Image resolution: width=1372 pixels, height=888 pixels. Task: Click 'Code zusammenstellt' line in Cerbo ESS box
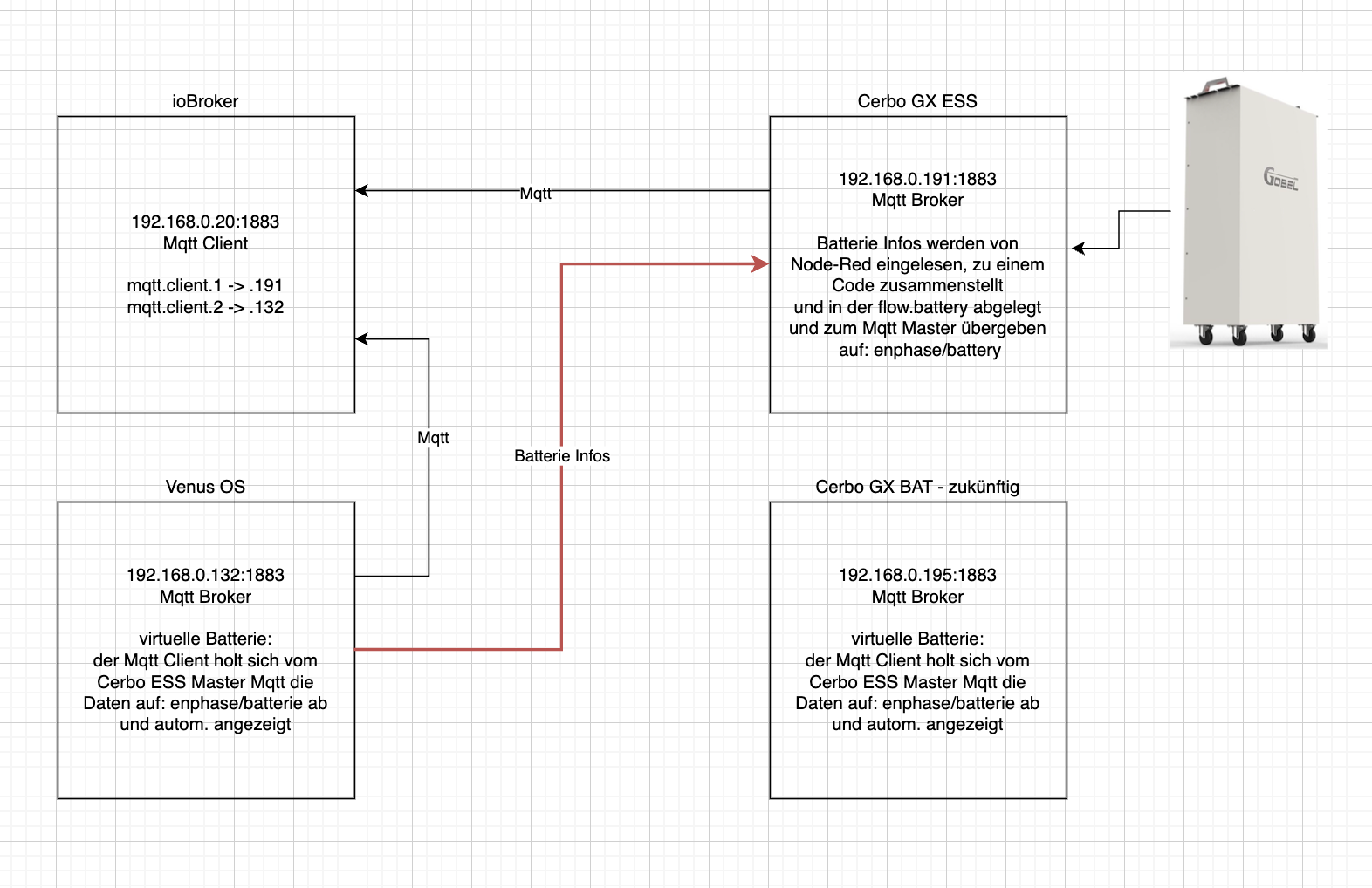click(x=917, y=285)
